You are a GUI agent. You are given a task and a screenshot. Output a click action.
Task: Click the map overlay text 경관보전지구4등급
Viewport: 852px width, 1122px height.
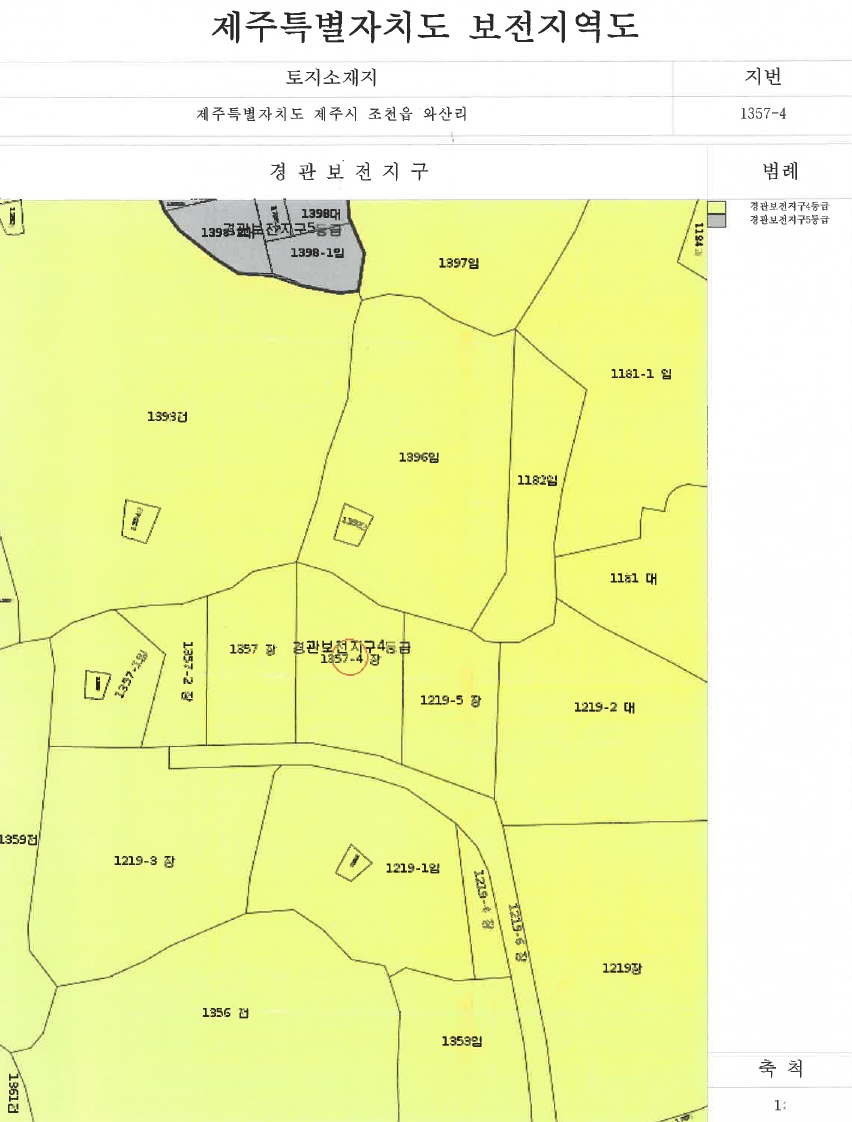tap(352, 646)
